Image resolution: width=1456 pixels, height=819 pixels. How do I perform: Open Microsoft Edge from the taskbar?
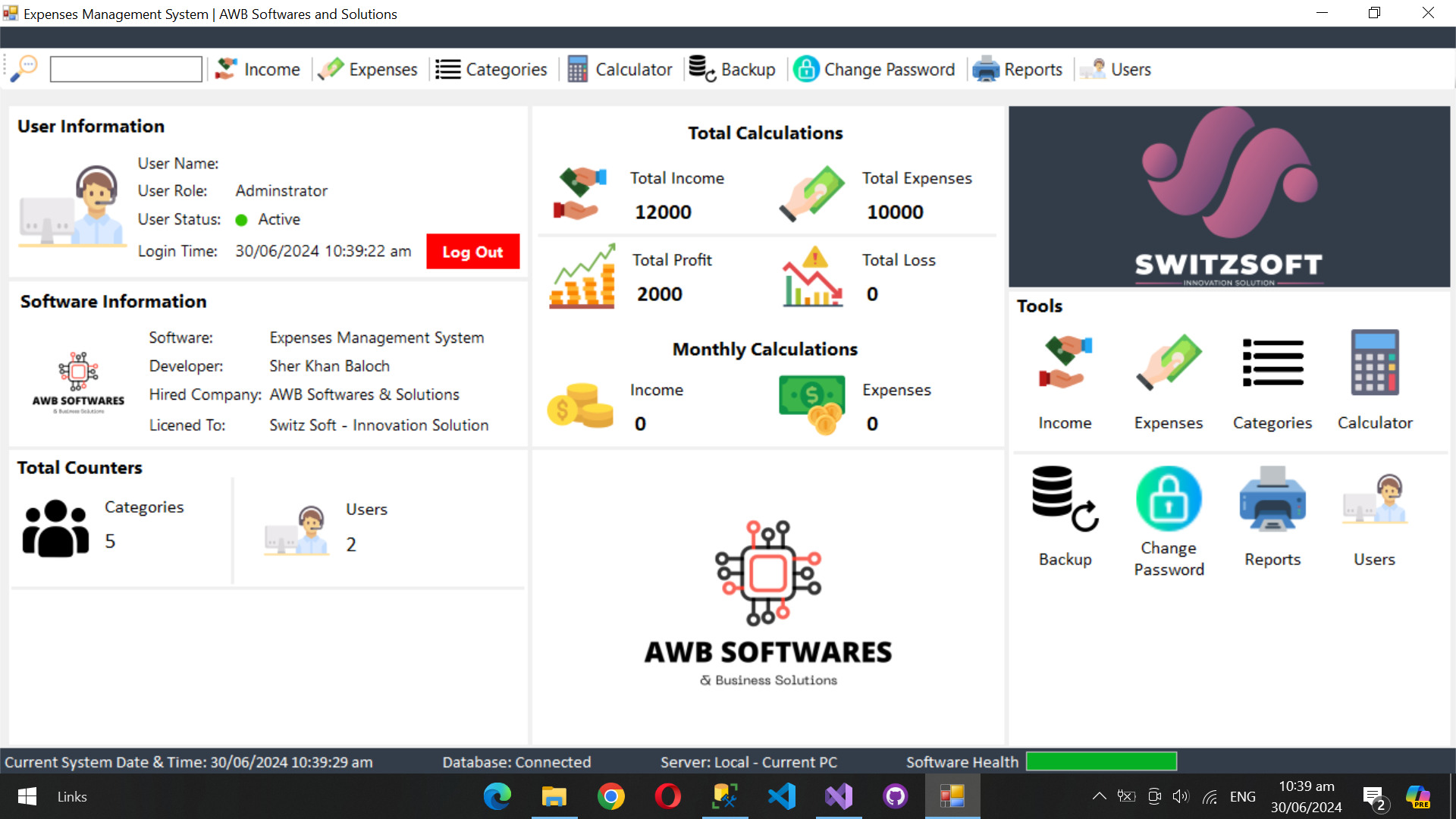tap(497, 796)
